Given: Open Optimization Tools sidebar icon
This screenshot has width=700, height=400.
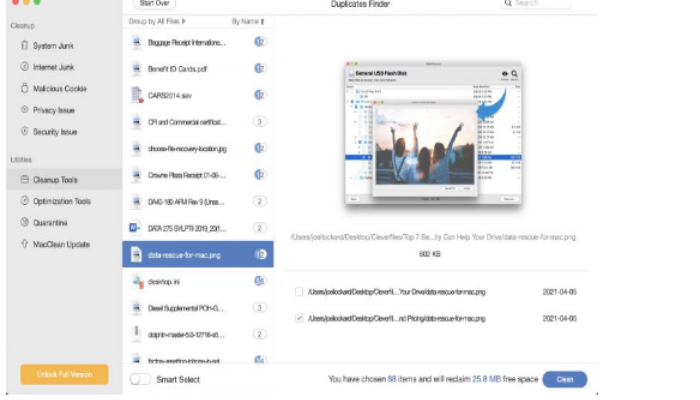Looking at the screenshot, I should pos(25,201).
